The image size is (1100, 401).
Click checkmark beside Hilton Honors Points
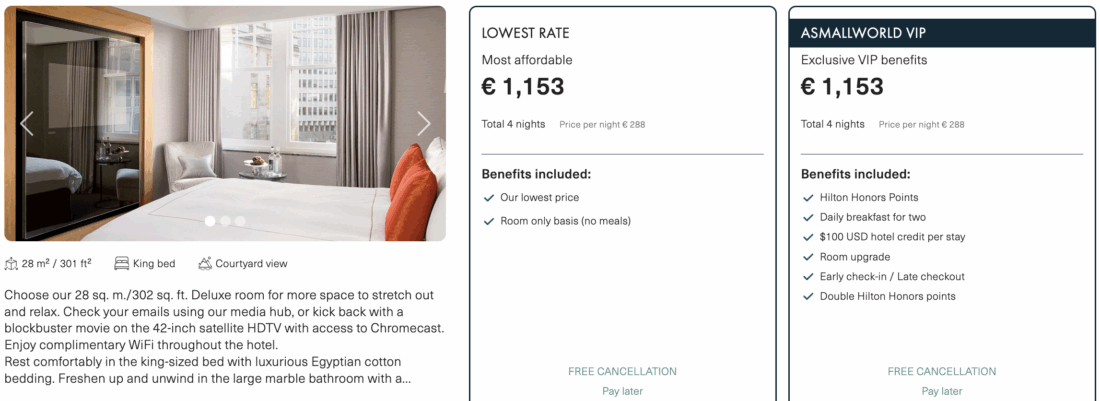(808, 198)
